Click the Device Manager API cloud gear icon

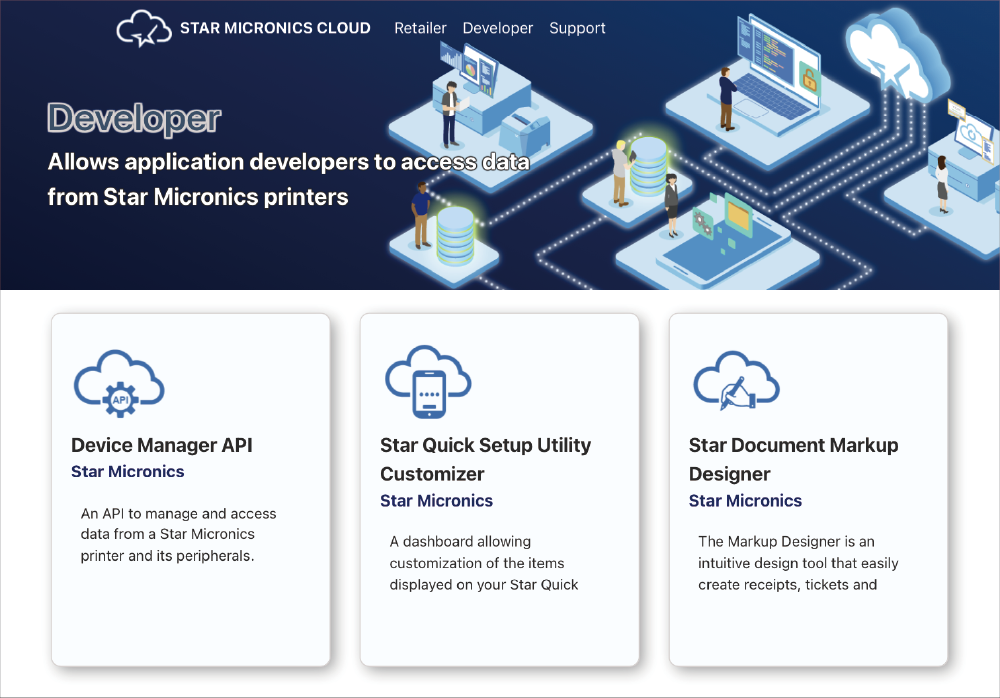point(119,382)
